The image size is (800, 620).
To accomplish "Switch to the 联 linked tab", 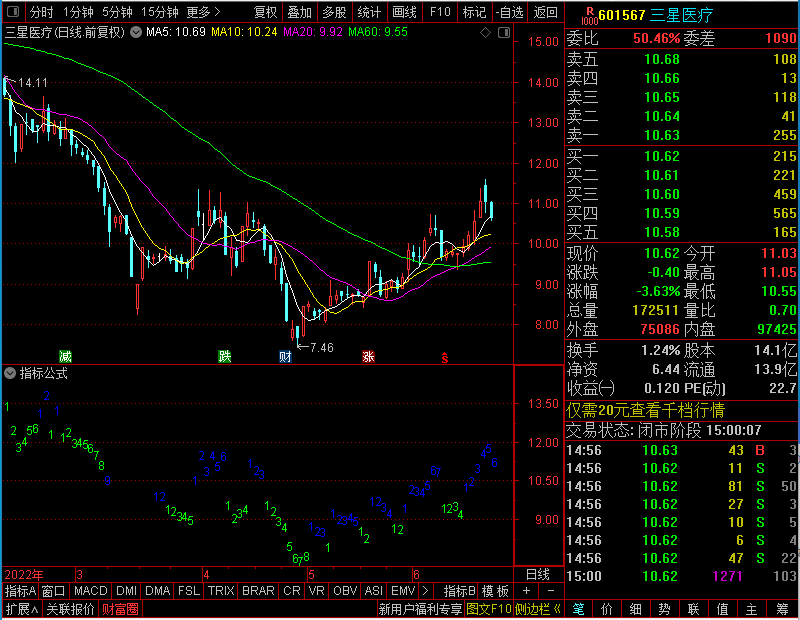I will pos(693,609).
